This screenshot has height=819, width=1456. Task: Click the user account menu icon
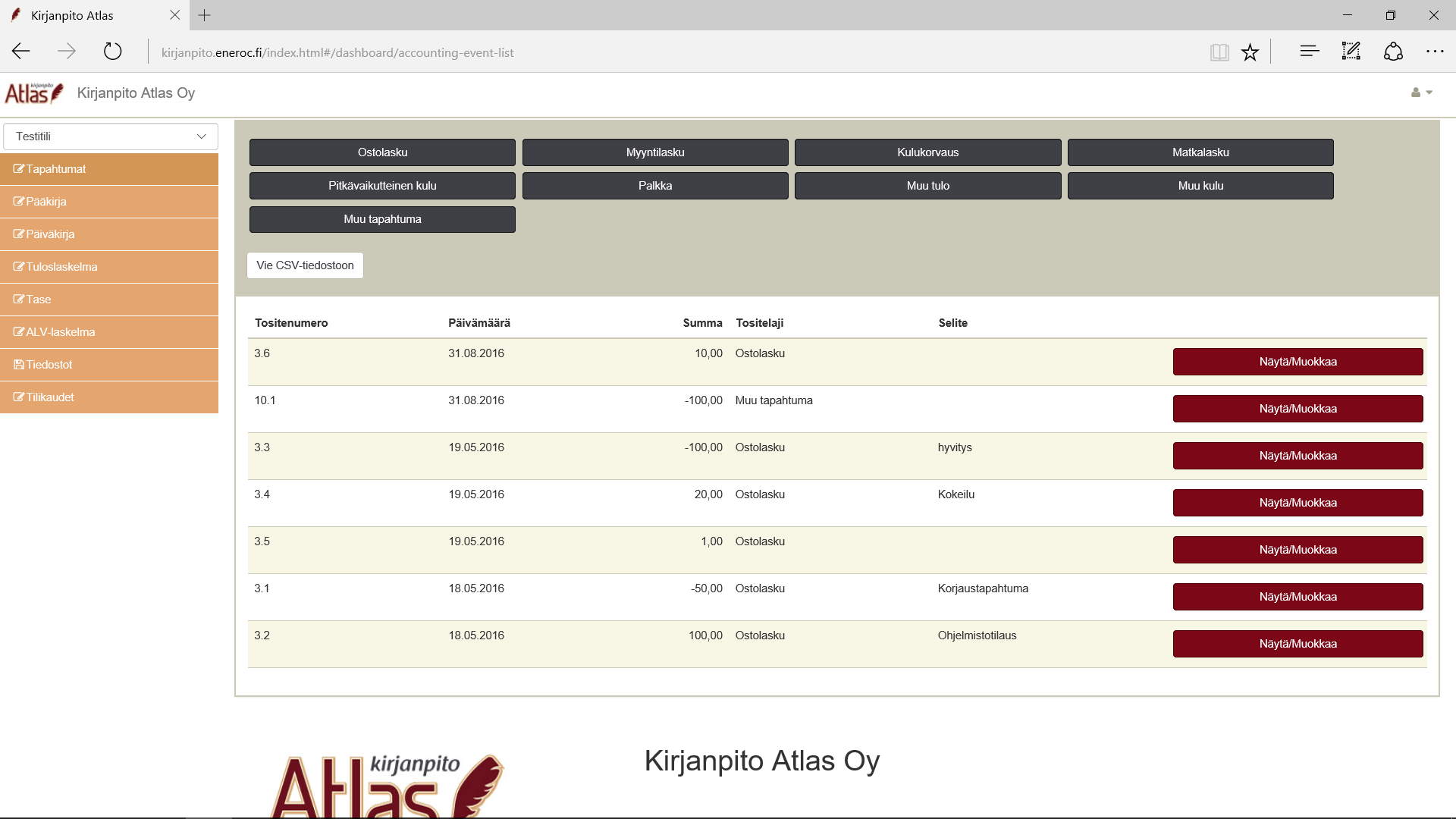coord(1418,92)
